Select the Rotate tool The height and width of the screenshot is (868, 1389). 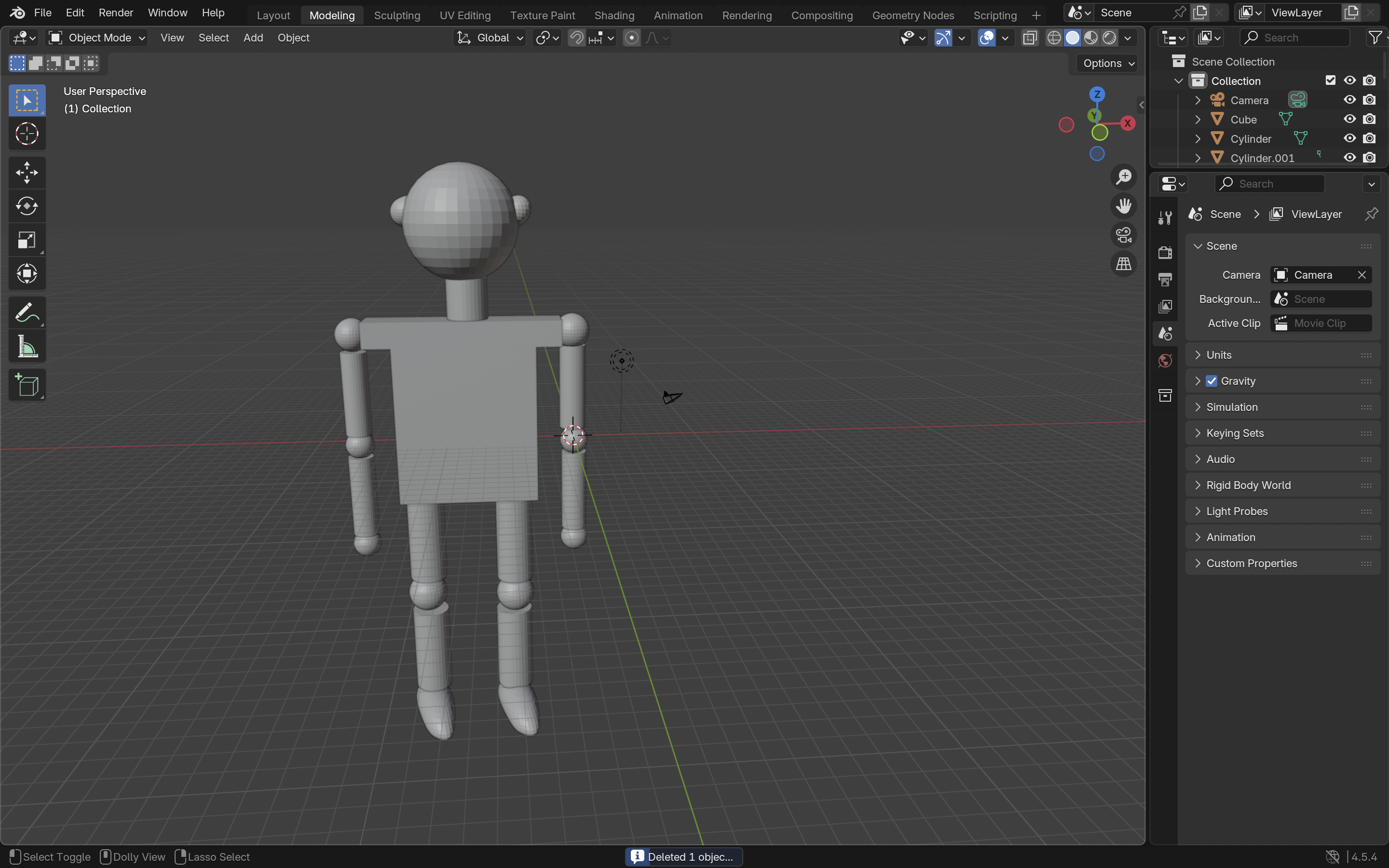27,206
